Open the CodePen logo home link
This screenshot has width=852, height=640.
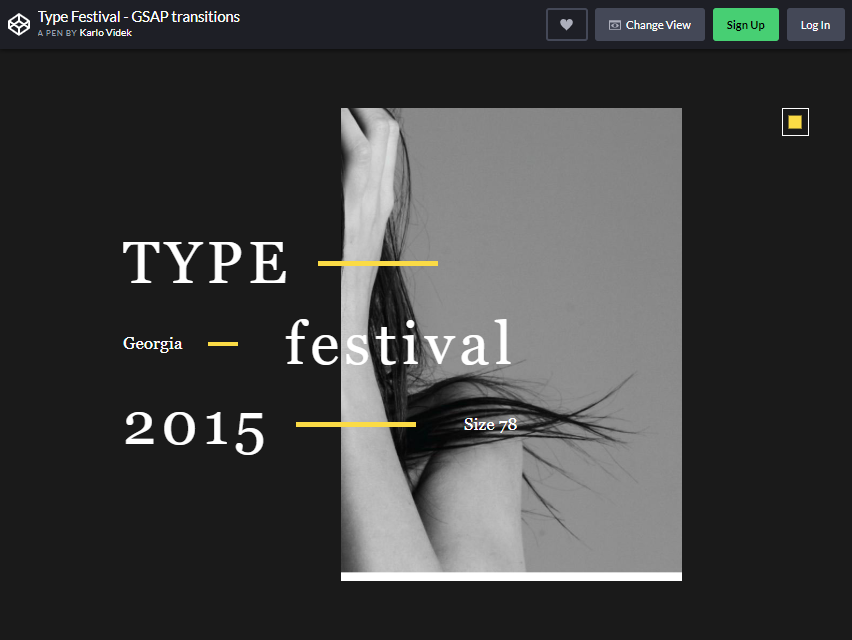[19, 24]
